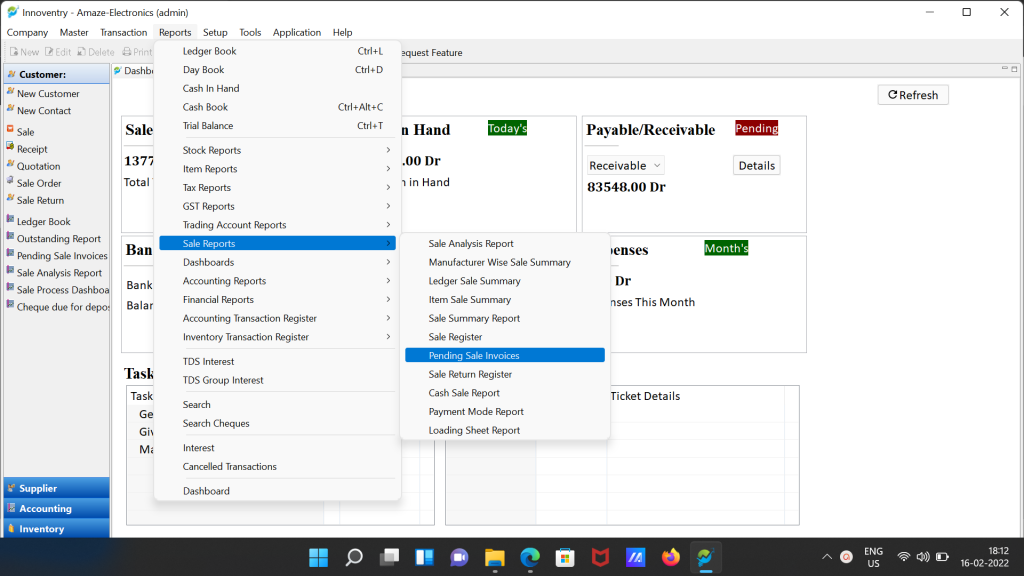
Task: Open Windows Start menu
Action: [x=319, y=557]
